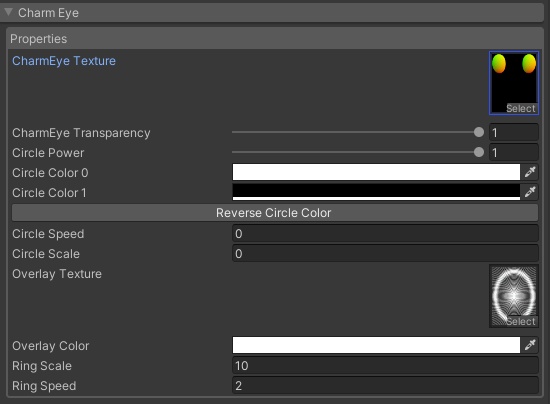Focus the Circle Speed value field
This screenshot has width=550, height=404.
tap(385, 234)
